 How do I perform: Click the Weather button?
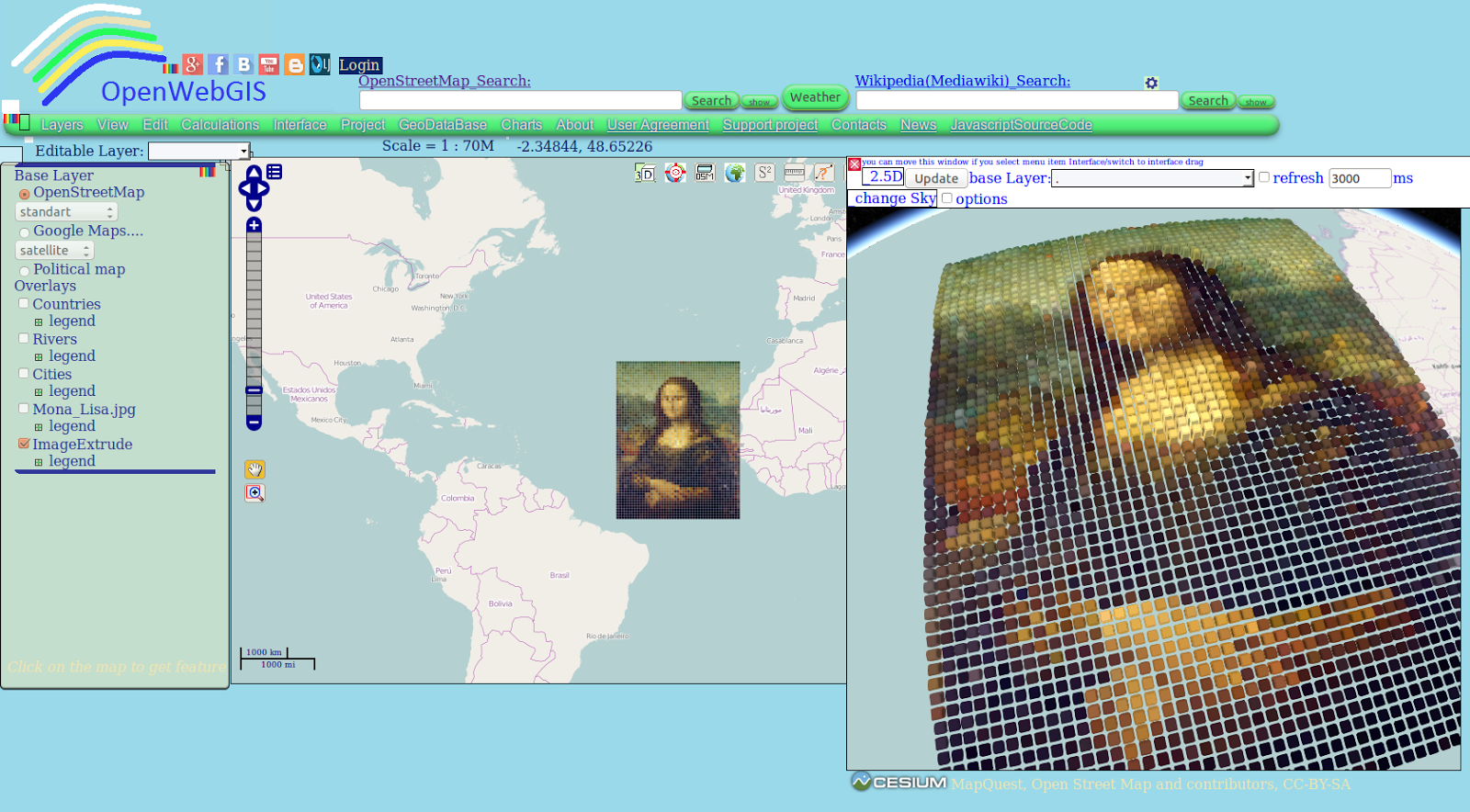click(x=815, y=97)
